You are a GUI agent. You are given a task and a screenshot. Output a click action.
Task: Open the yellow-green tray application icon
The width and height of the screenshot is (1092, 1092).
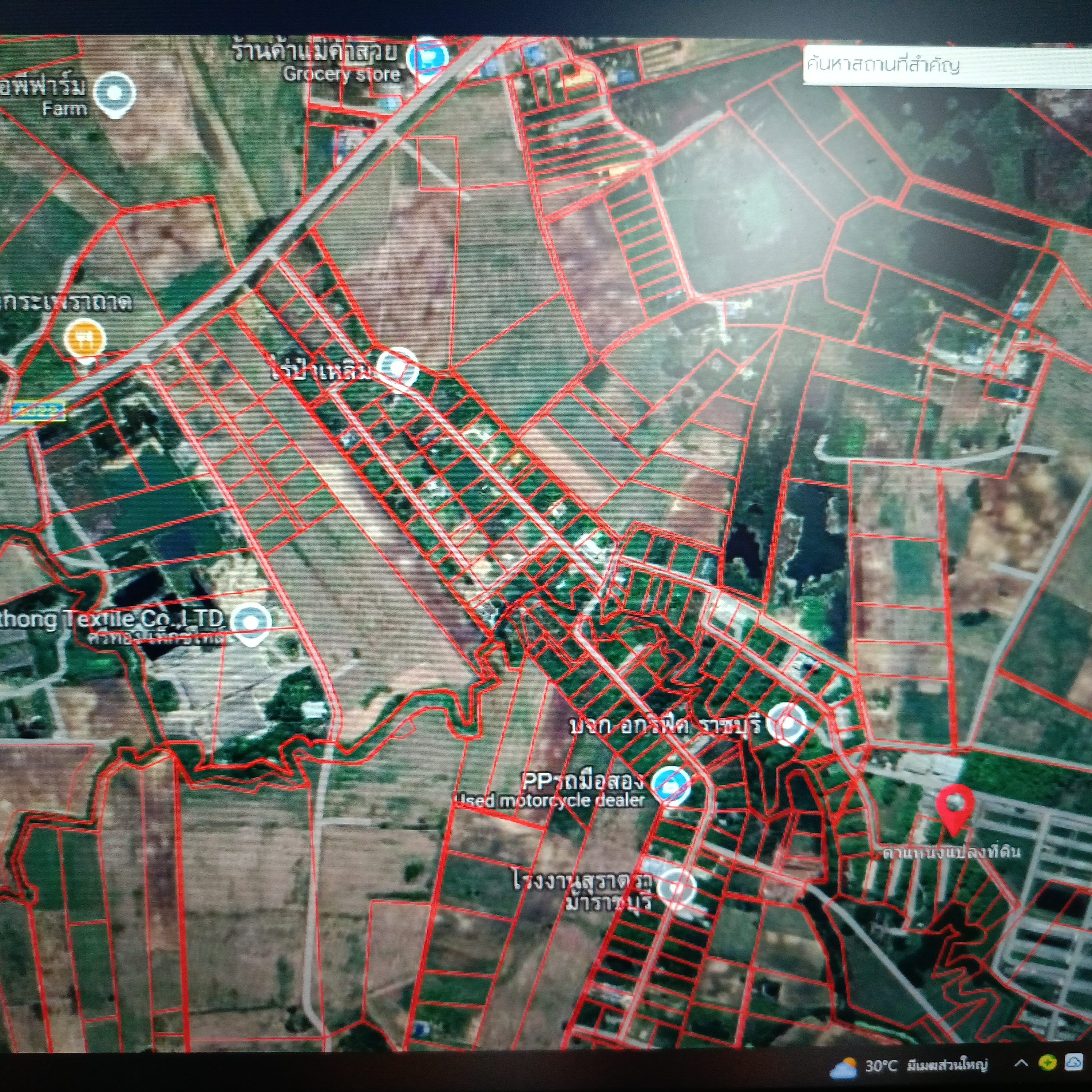1047,1063
